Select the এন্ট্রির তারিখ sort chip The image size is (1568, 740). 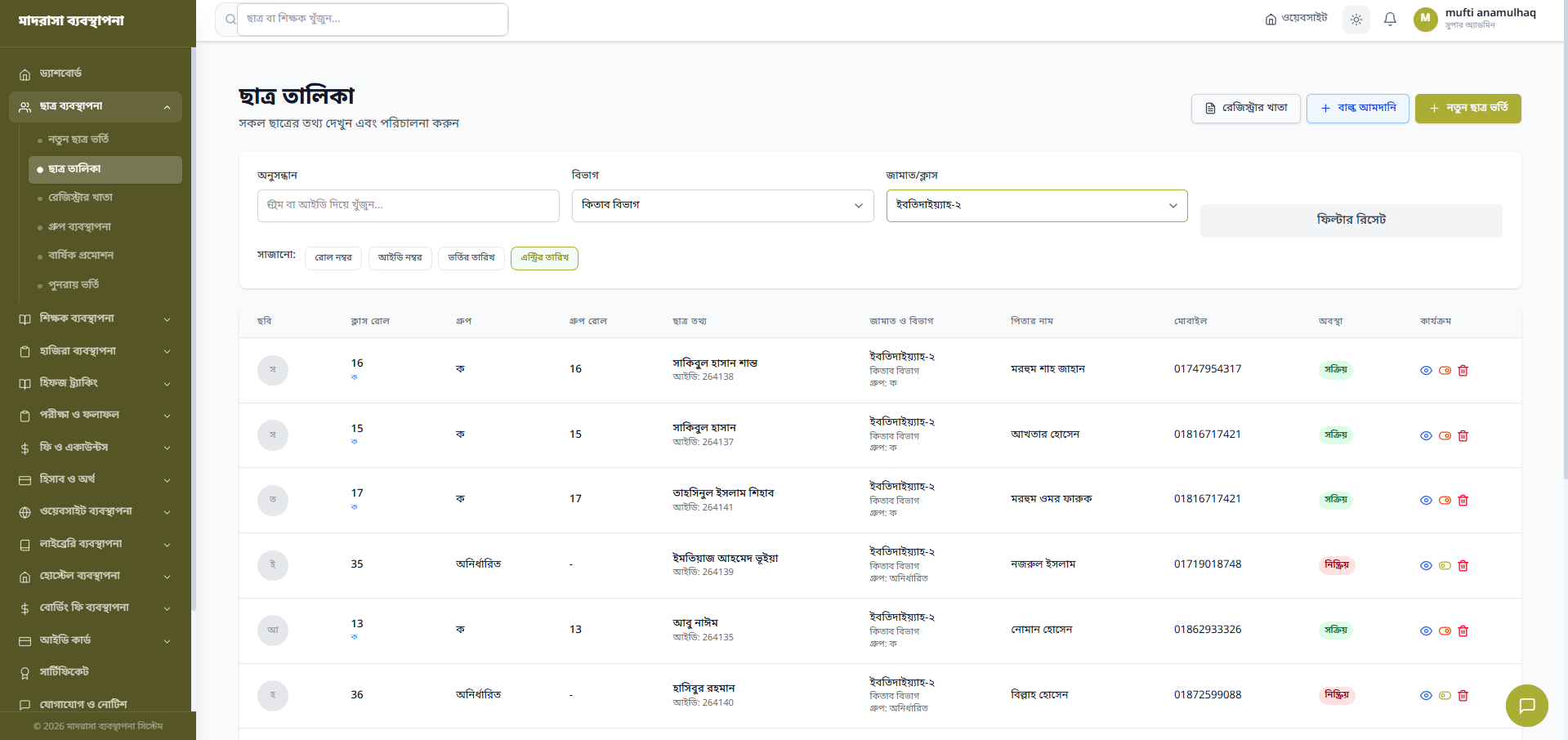(x=544, y=258)
